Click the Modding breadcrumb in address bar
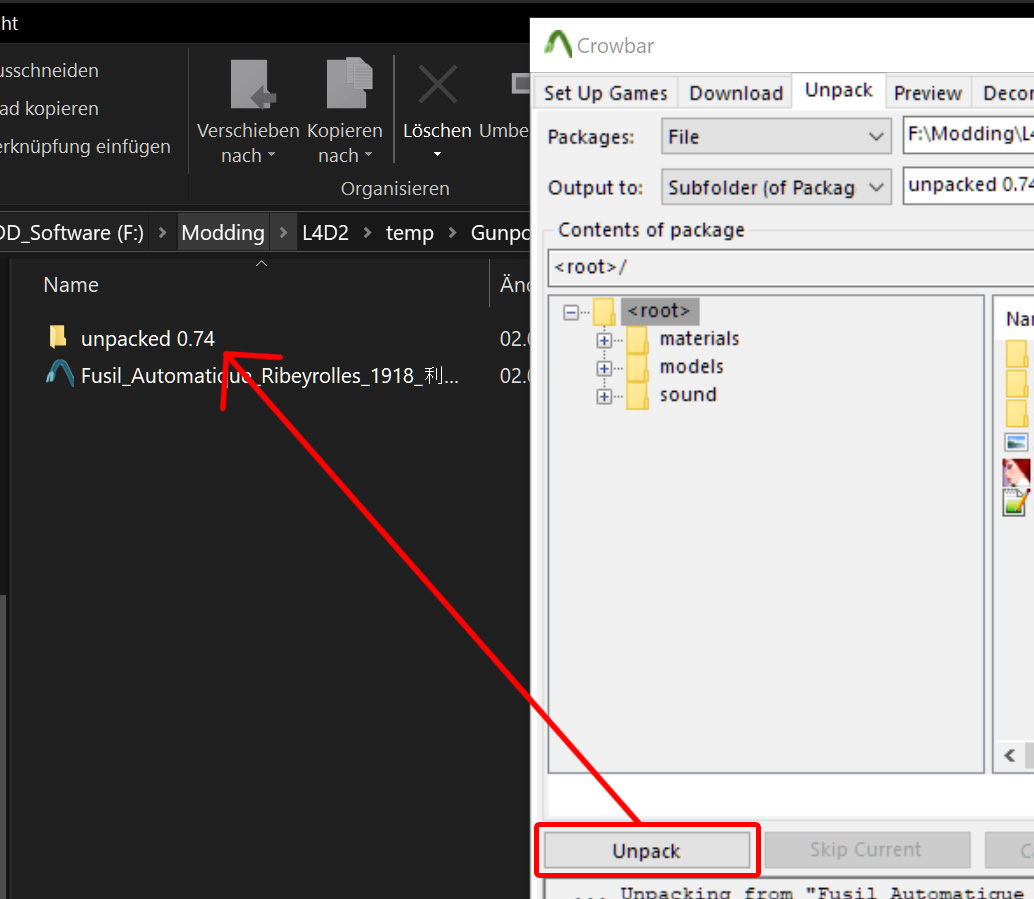 (223, 232)
